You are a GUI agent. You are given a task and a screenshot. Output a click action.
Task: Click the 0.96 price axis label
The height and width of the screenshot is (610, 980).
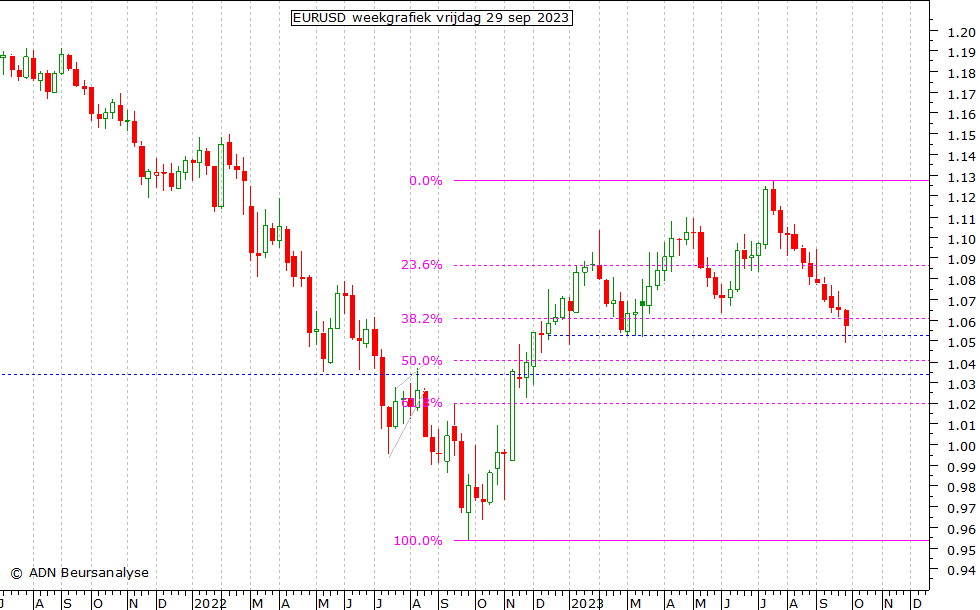coord(961,529)
